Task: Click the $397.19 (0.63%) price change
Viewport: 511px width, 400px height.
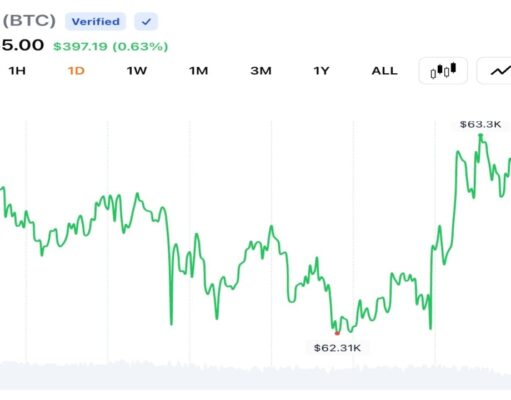Action: pos(110,46)
